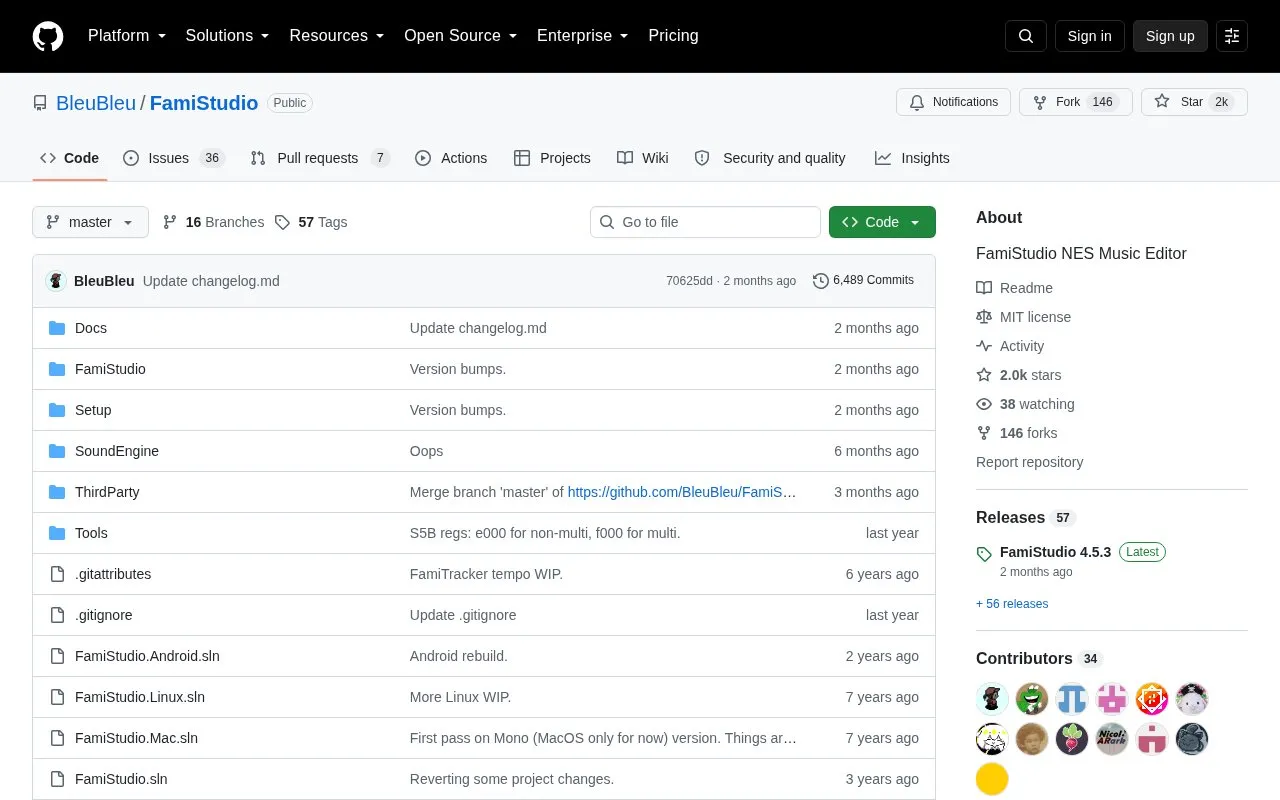This screenshot has width=1280, height=800.
Task: Open the Projects tab
Action: pos(552,158)
